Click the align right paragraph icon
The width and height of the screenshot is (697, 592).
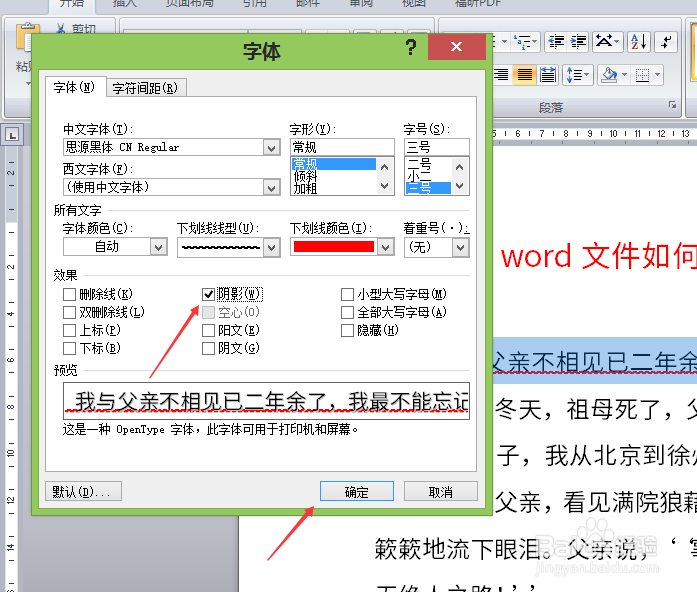(502, 75)
